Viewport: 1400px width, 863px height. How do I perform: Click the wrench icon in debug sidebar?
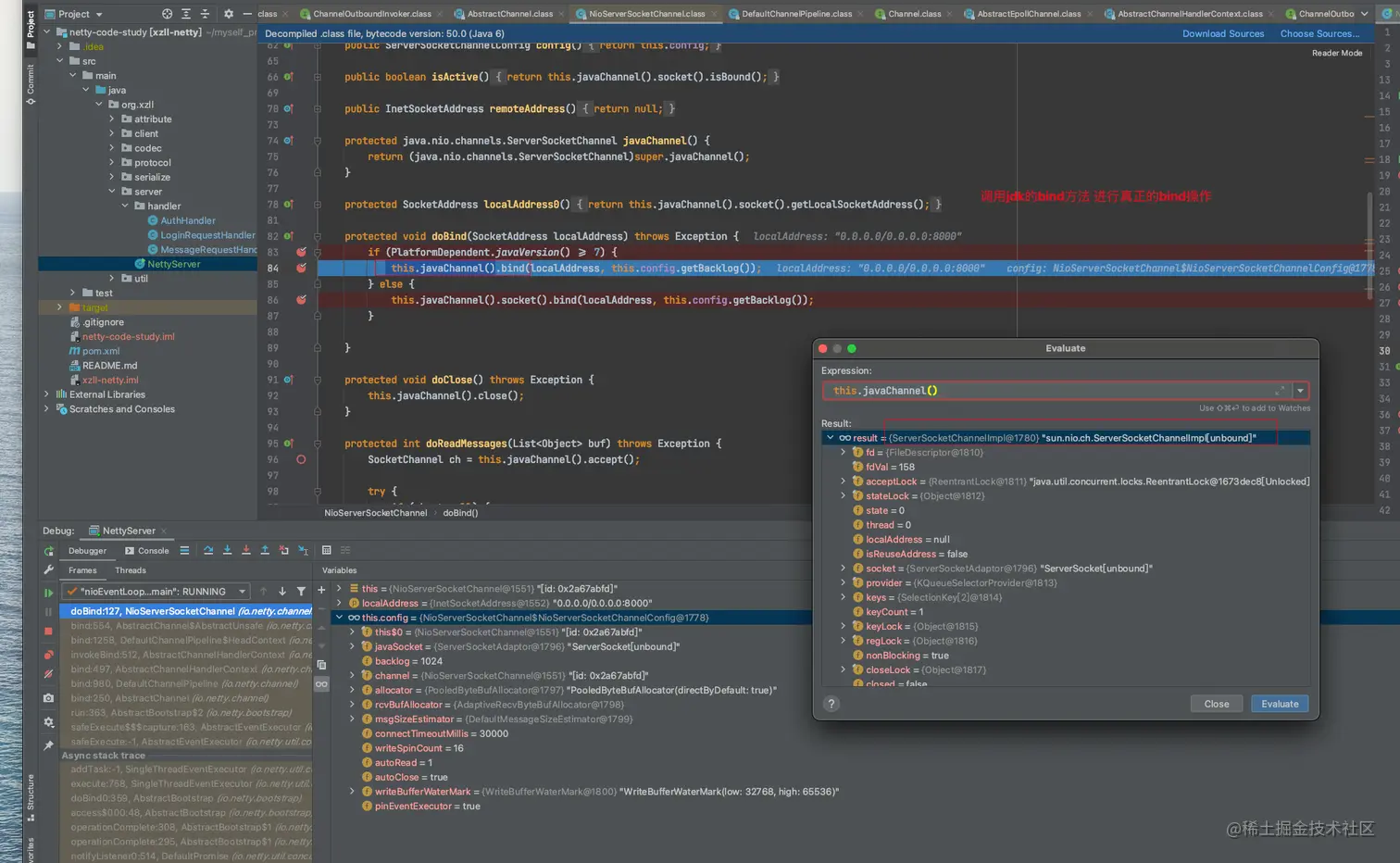pos(49,570)
